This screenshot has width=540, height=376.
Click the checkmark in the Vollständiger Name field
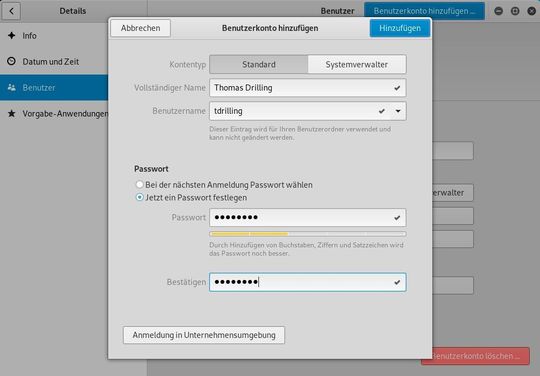coord(397,88)
